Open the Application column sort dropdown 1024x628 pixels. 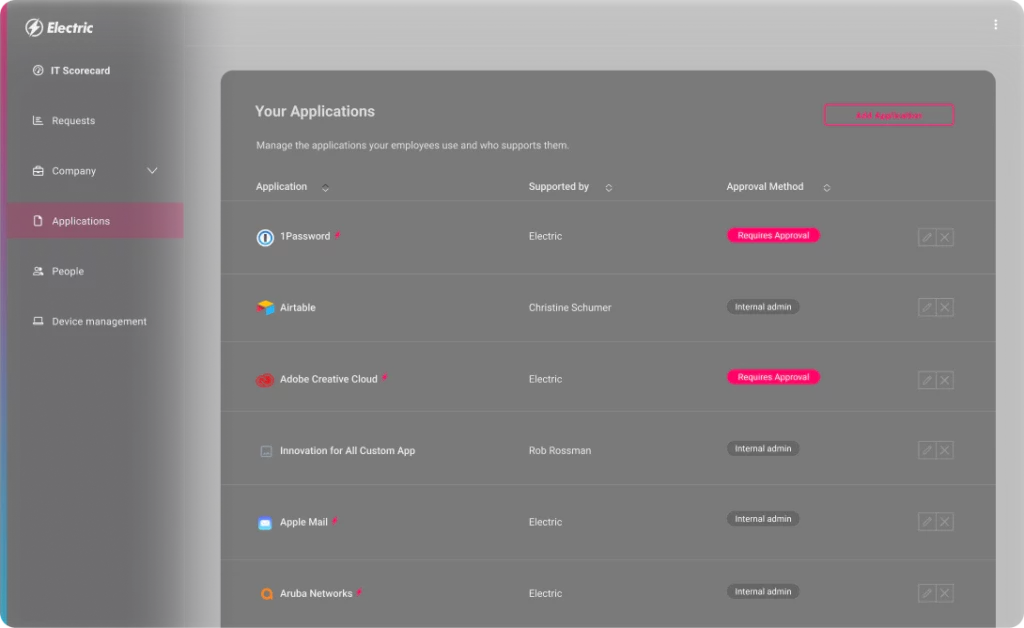[x=324, y=188]
